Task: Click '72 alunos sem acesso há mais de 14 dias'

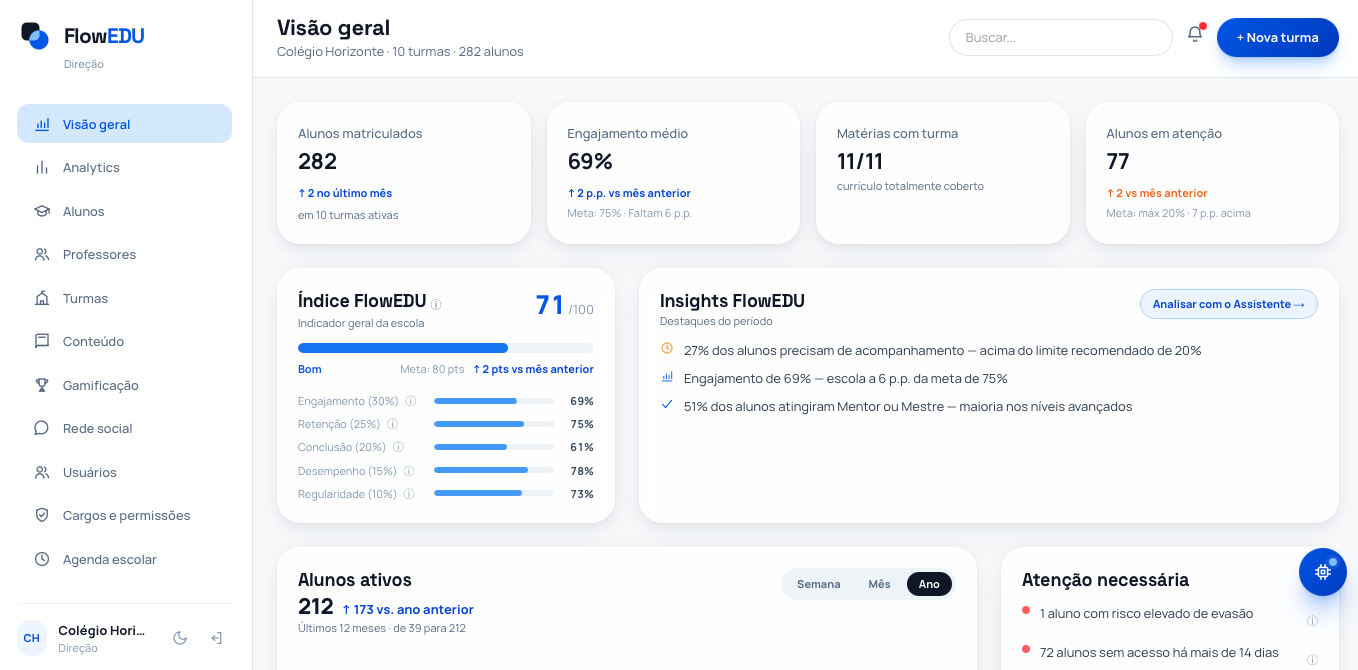Action: [1159, 653]
